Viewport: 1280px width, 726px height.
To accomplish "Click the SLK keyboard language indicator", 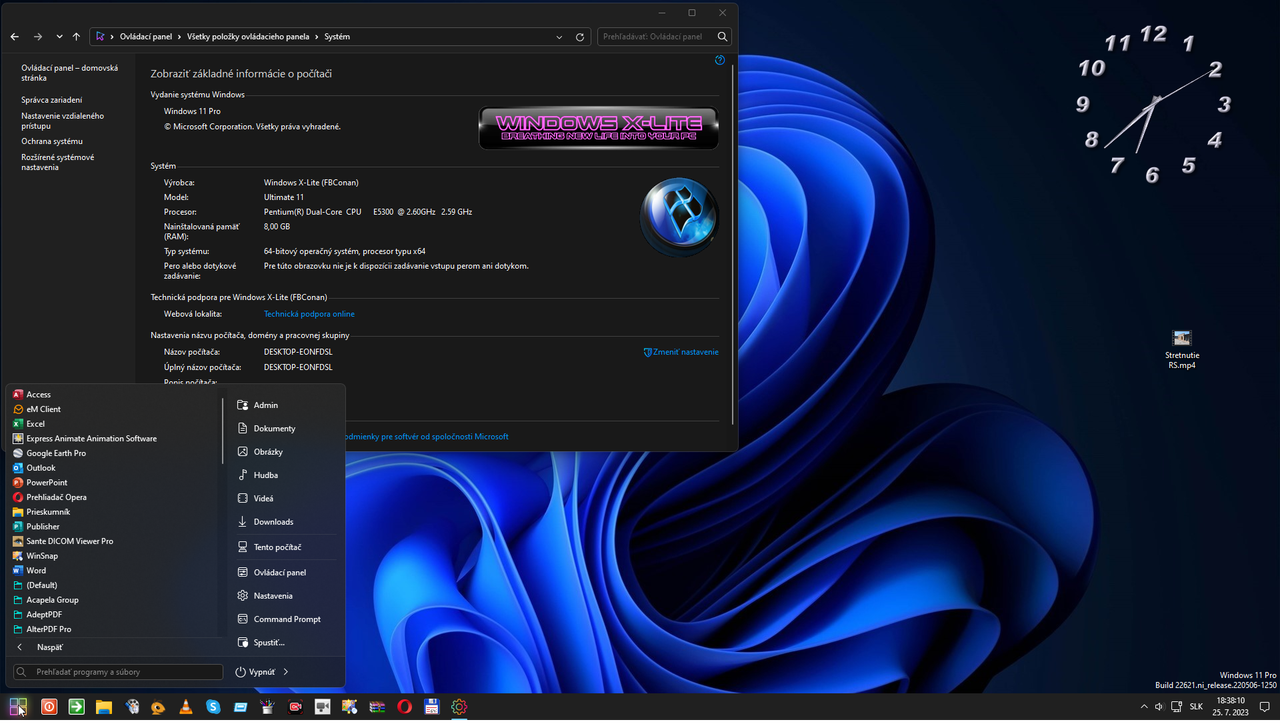I will pyautogui.click(x=1196, y=707).
